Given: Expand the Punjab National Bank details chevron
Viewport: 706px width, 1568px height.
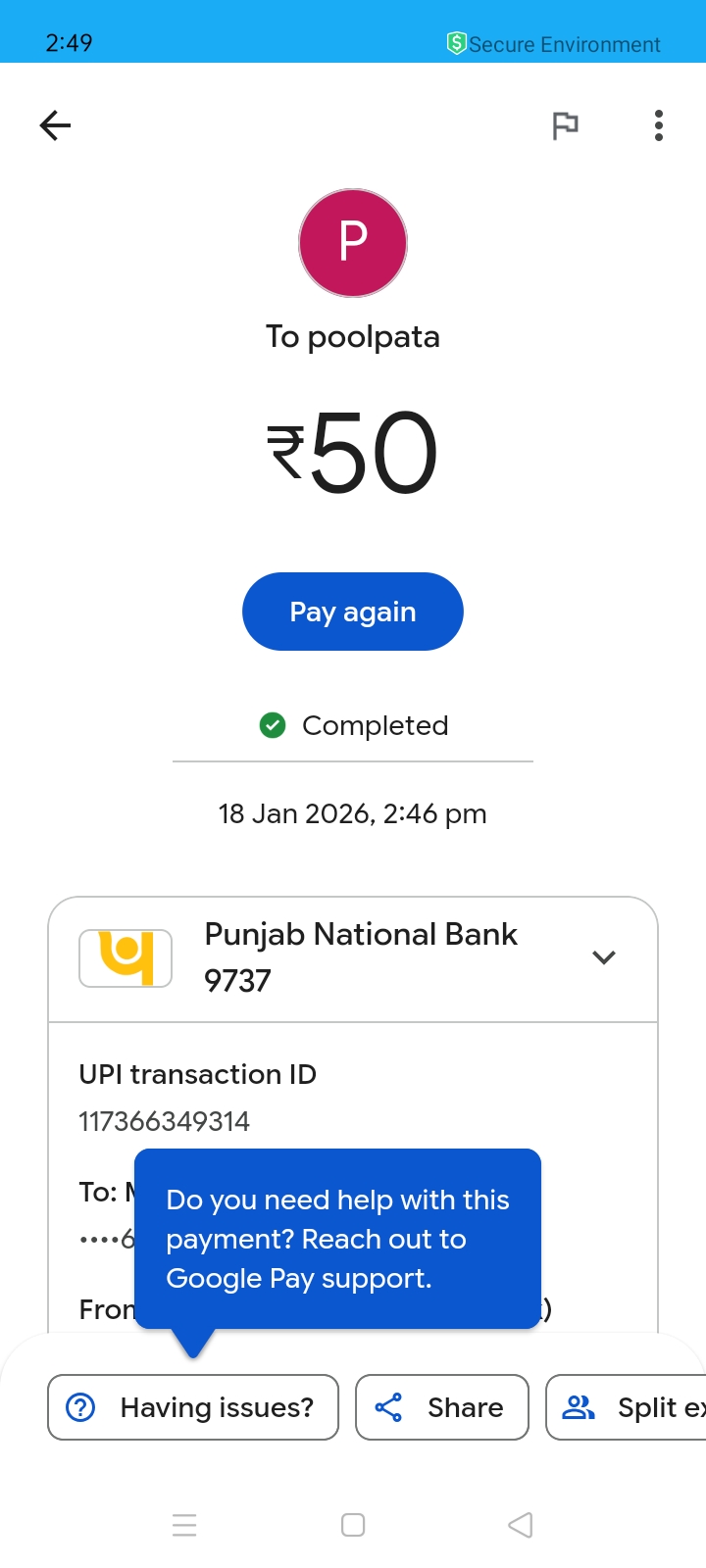Looking at the screenshot, I should click(604, 957).
